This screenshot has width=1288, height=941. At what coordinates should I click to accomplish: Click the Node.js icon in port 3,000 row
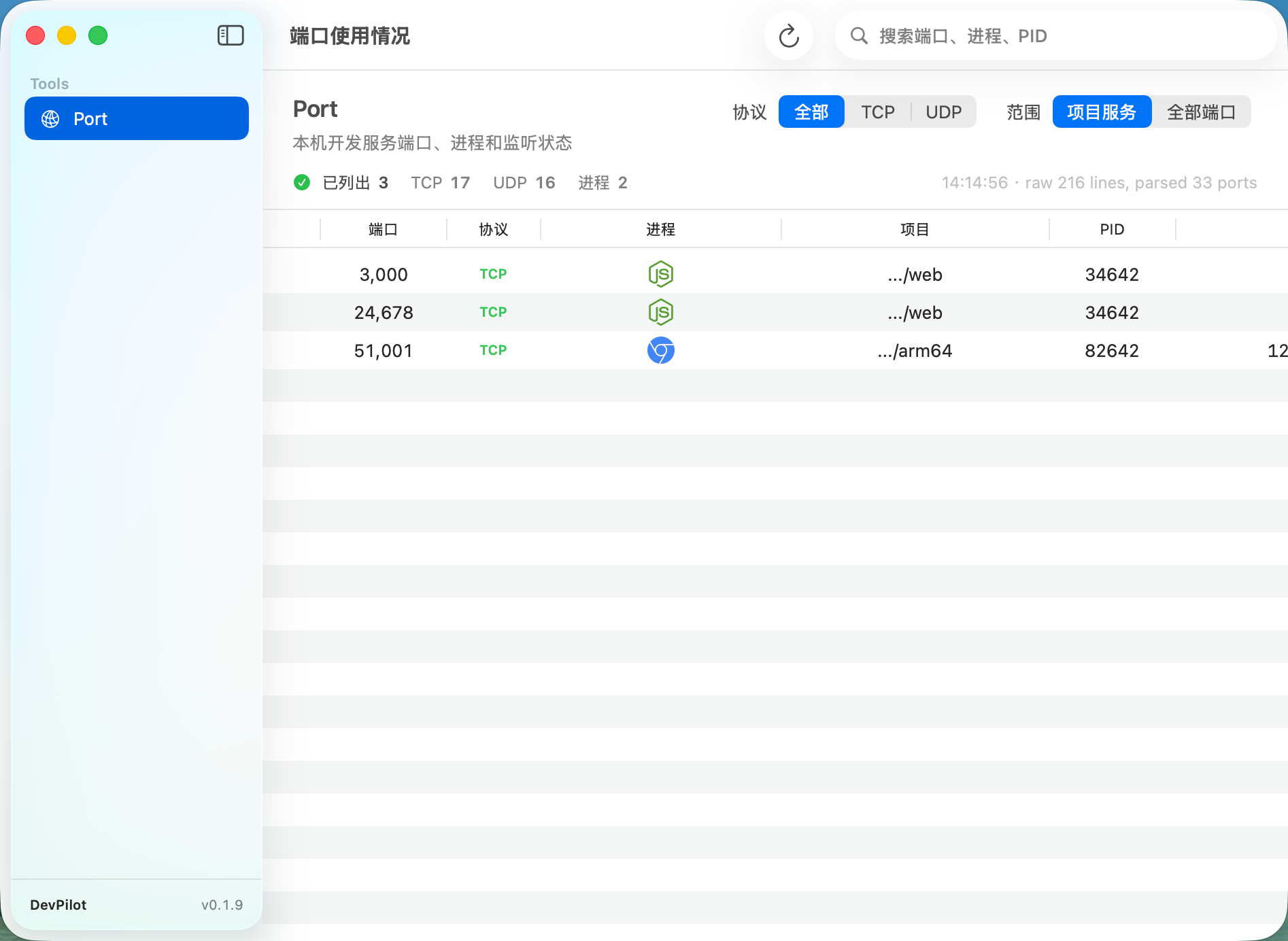click(x=660, y=274)
